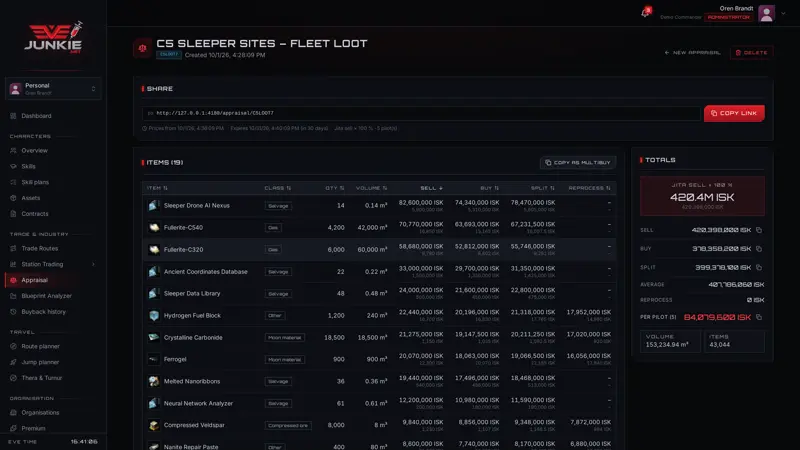Open Contracts page
The image size is (800, 450).
coord(35,214)
